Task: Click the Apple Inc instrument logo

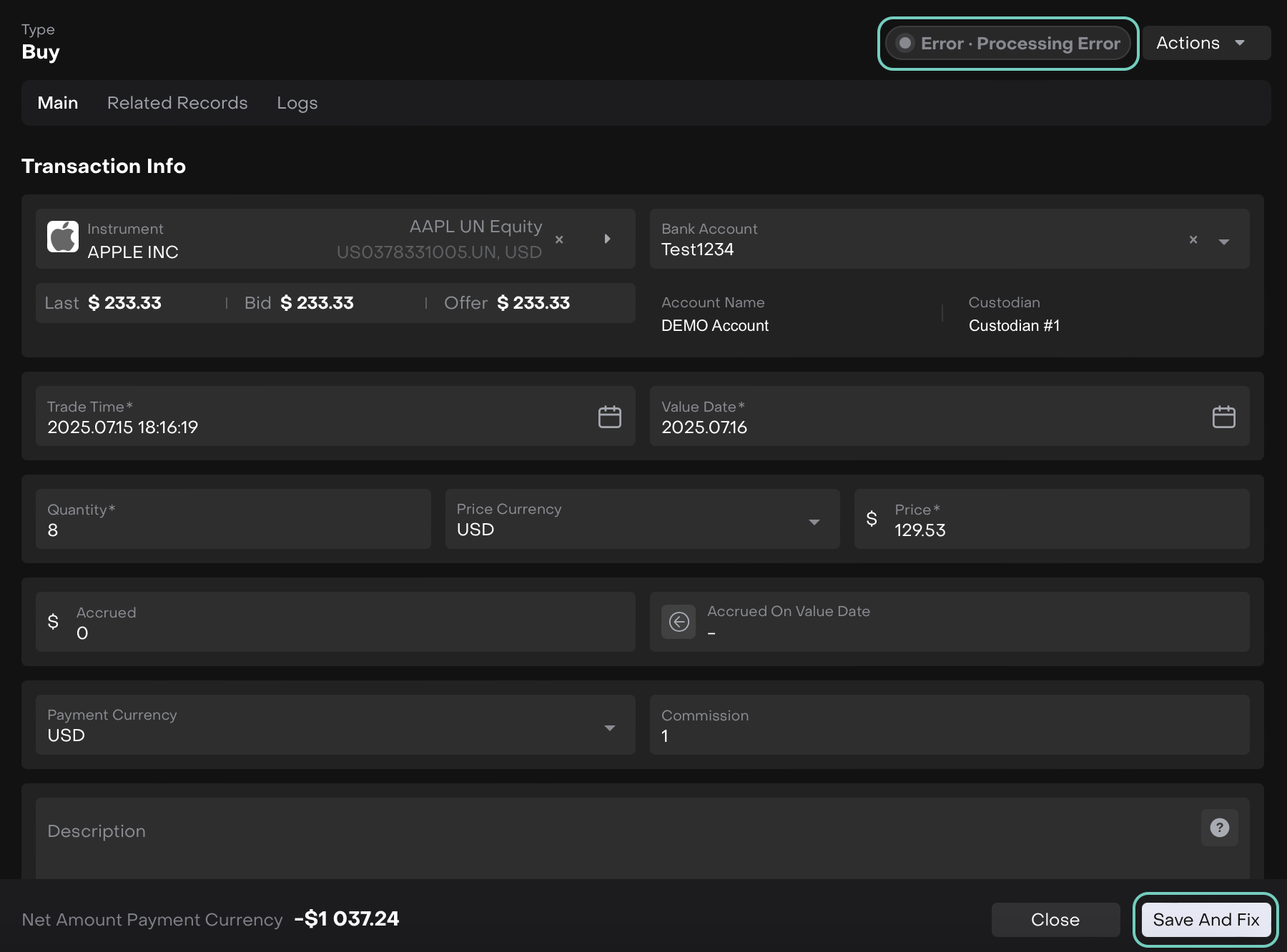Action: [x=63, y=237]
